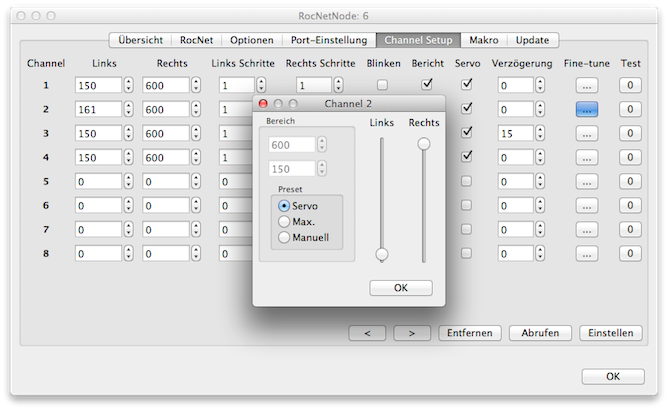This screenshot has height=410, width=668.
Task: Click OK in Channel 2 dialog
Action: pyautogui.click(x=400, y=288)
